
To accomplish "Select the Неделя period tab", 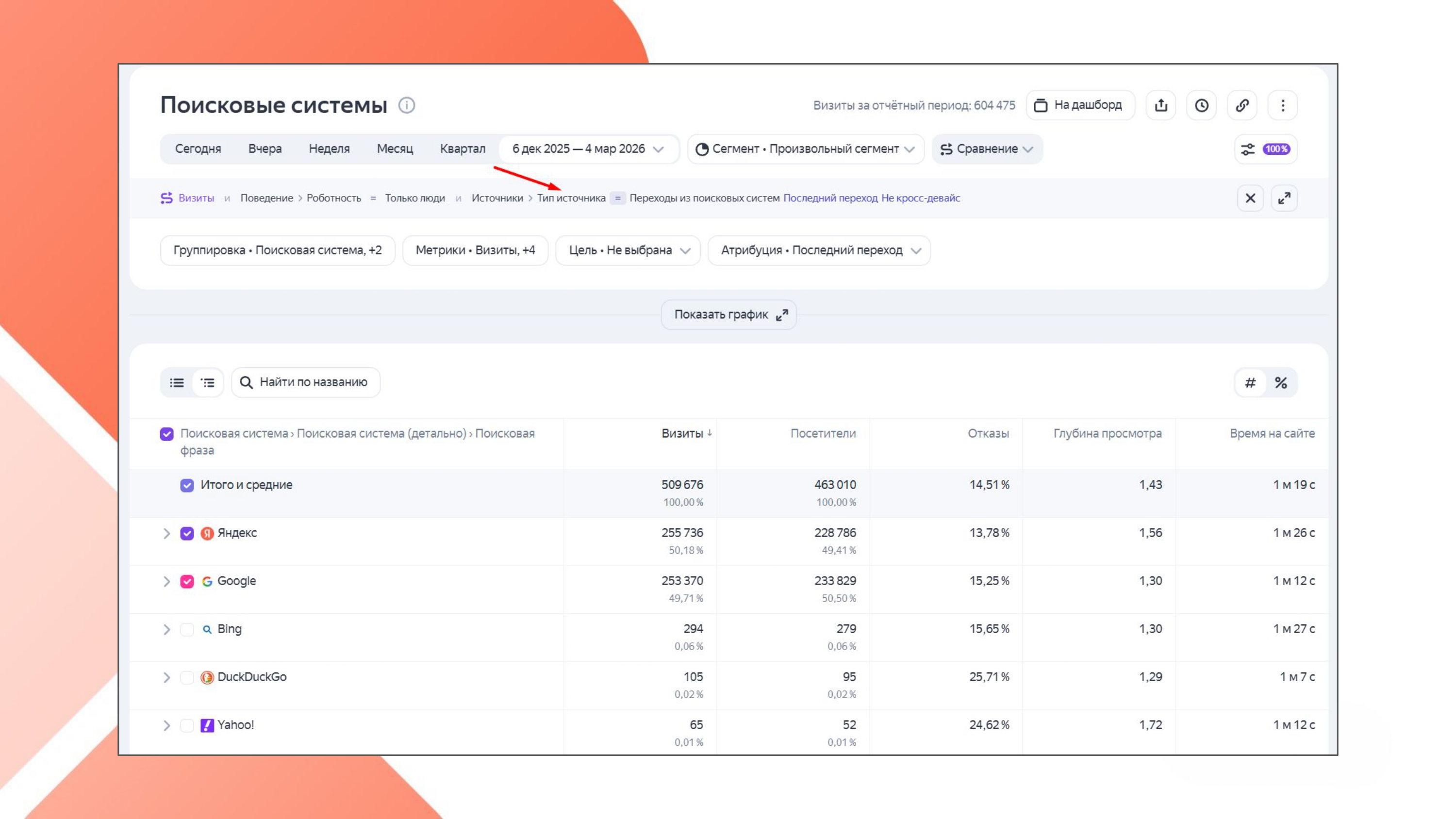I will point(329,149).
